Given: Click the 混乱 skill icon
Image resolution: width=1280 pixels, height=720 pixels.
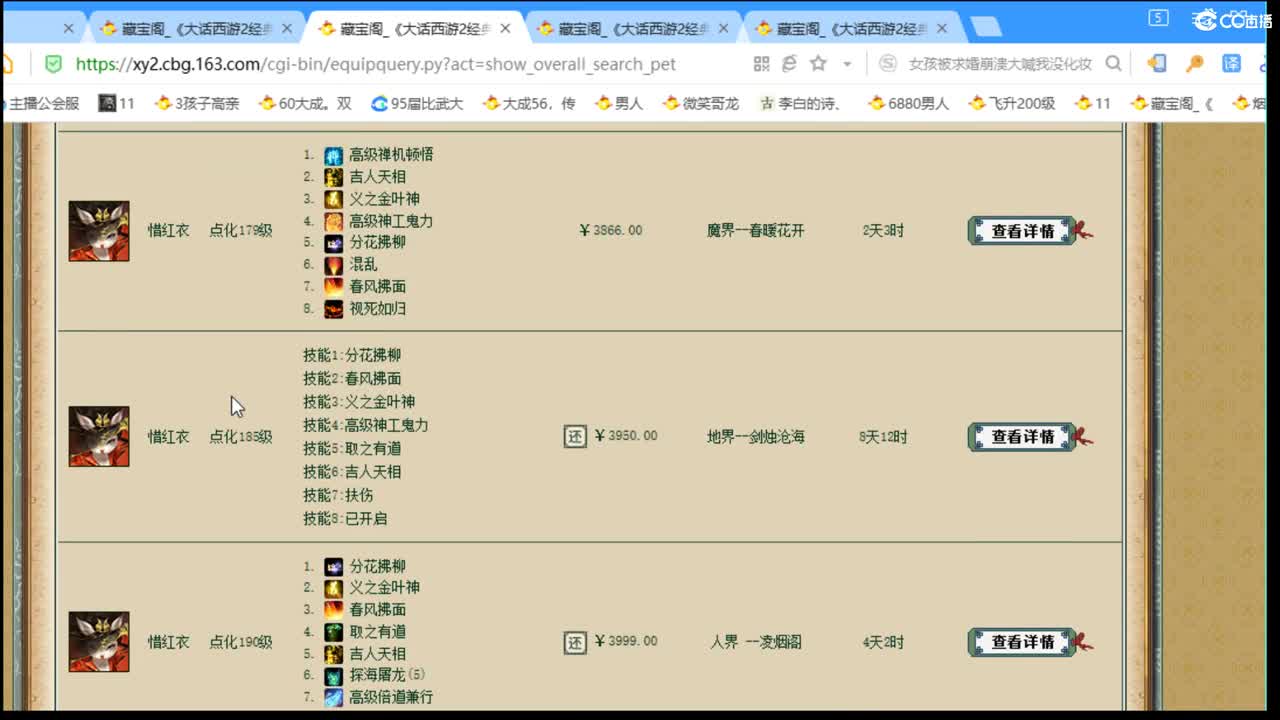Looking at the screenshot, I should click(334, 265).
